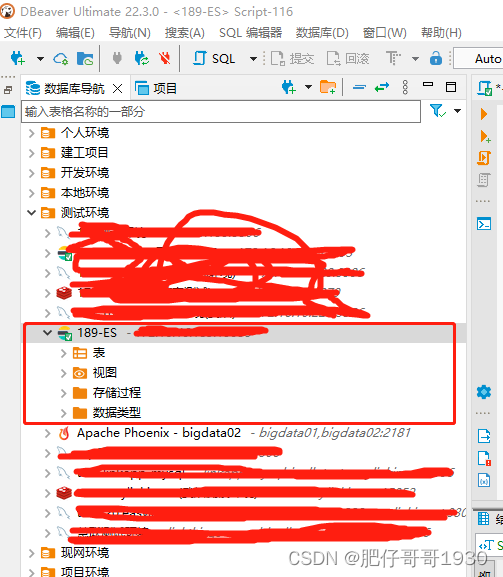This screenshot has height=577, width=503.
Task: Open the transaction mode dropdown arrow
Action: click(415, 59)
